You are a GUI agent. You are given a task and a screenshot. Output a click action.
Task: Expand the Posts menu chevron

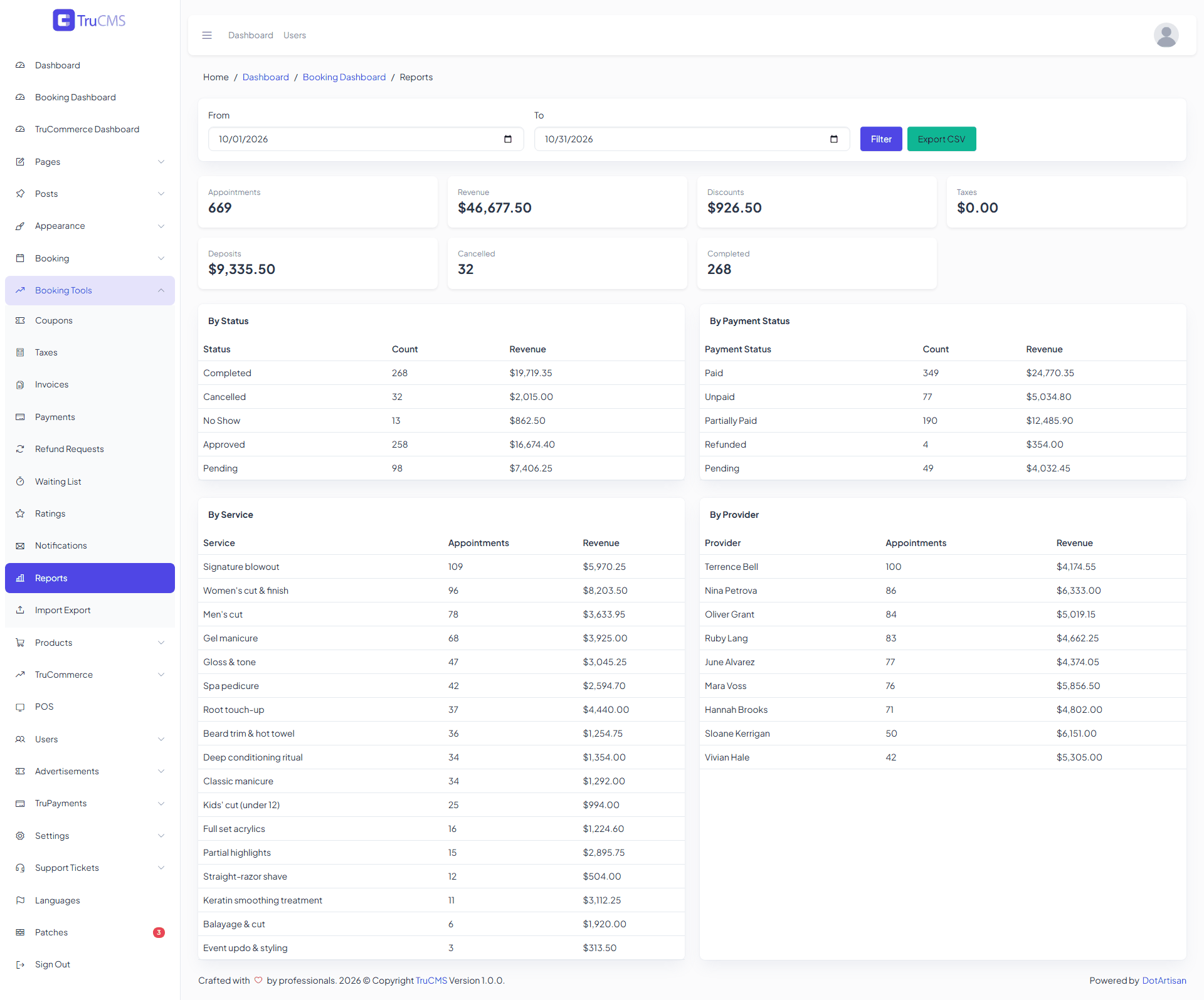pos(161,194)
